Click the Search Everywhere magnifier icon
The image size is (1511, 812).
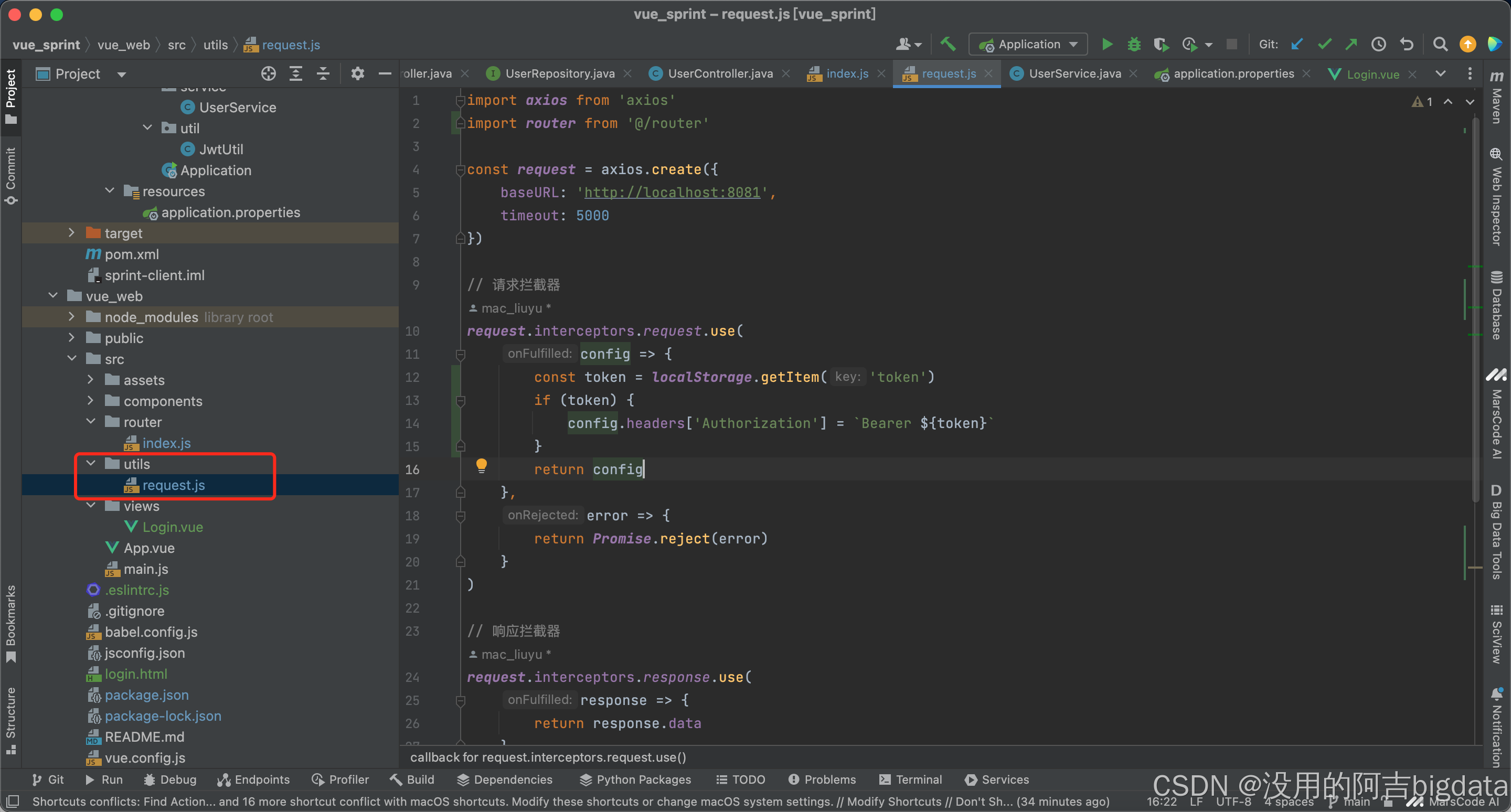(1440, 45)
